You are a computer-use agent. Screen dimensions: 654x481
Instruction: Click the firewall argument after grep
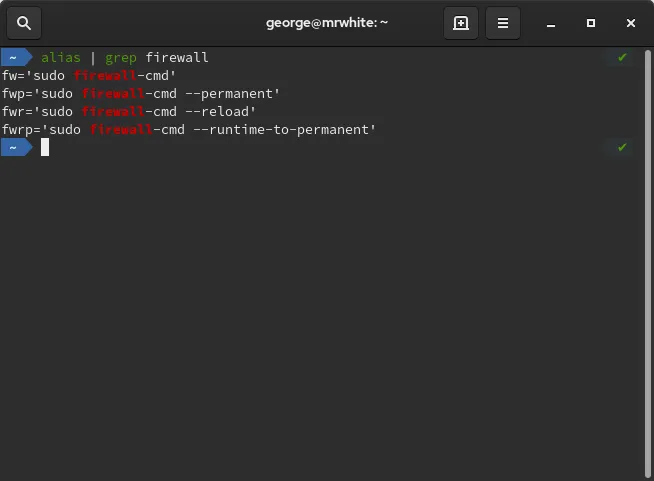(177, 57)
